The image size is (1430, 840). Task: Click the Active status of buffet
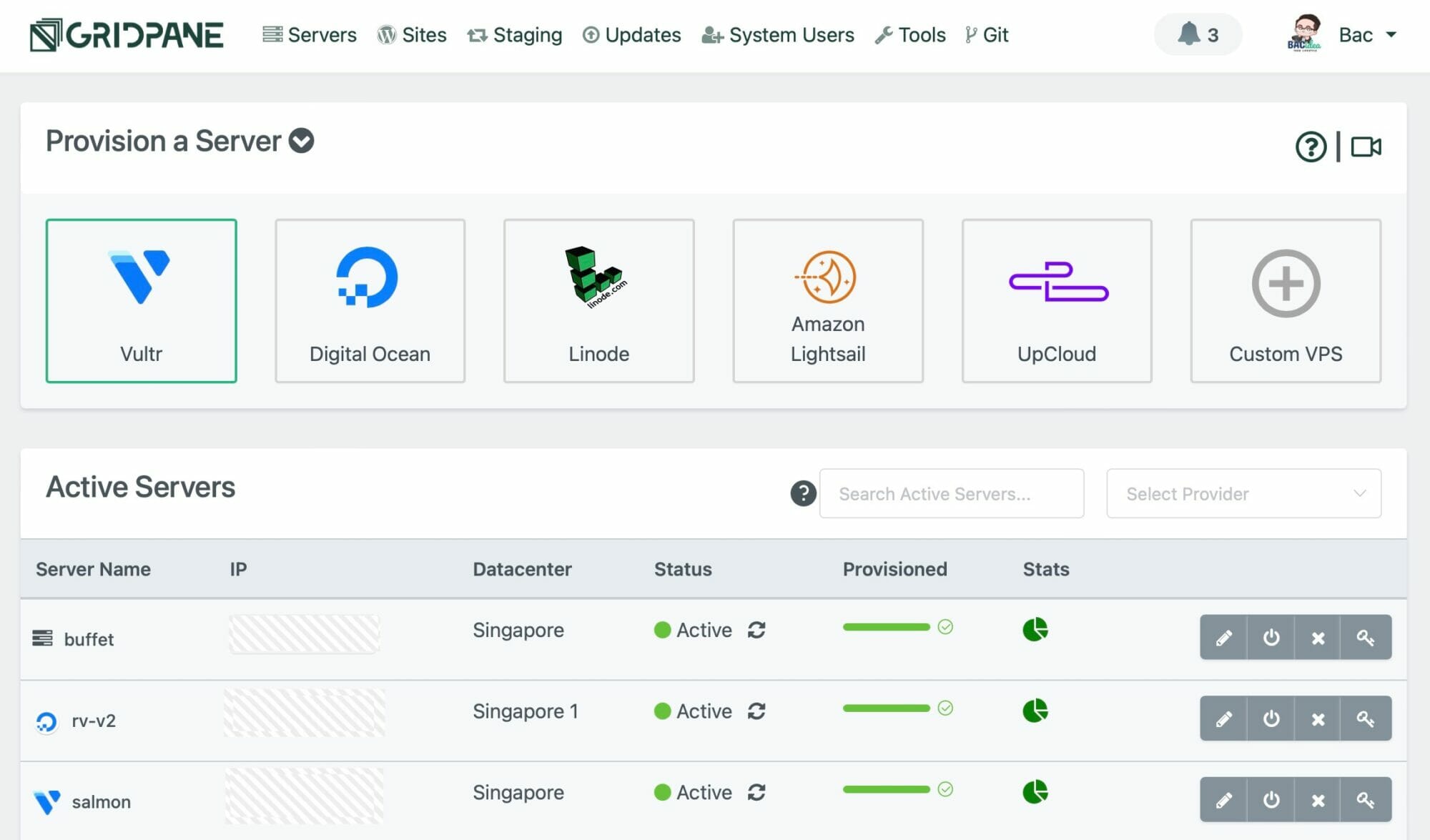coord(693,630)
